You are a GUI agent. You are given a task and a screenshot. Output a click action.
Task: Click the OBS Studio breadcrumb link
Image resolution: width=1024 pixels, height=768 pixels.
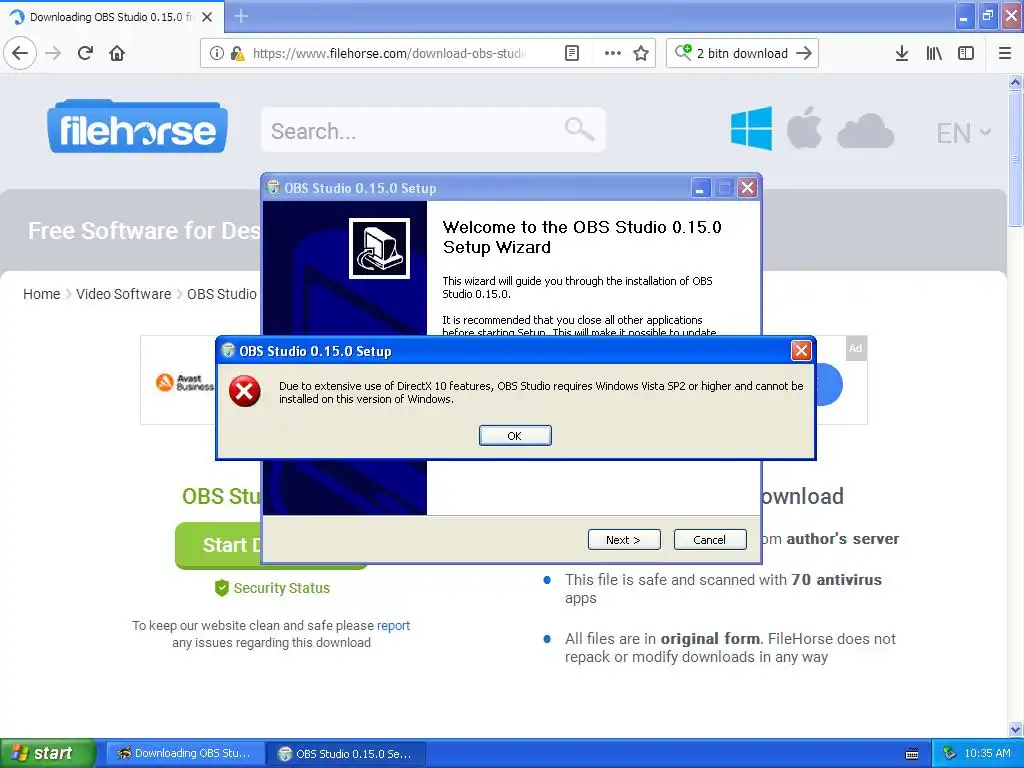coord(221,294)
